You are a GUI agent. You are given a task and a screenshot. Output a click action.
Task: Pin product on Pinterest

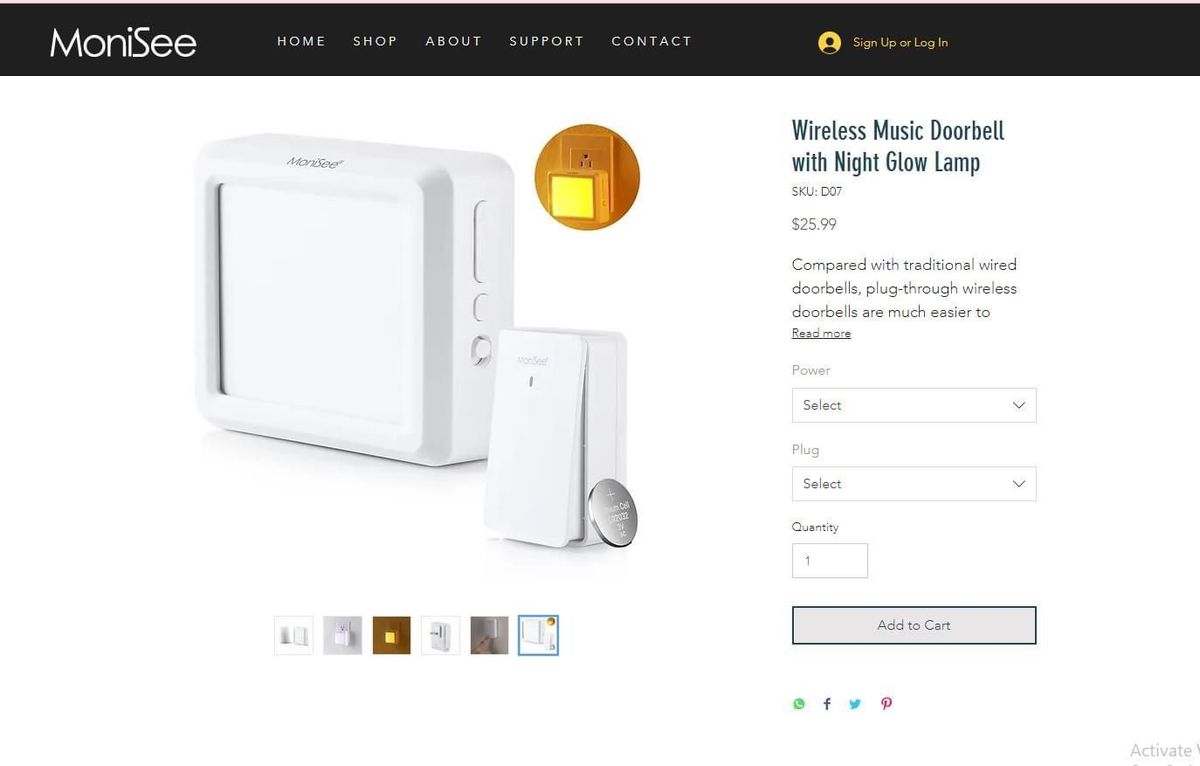[x=886, y=704]
